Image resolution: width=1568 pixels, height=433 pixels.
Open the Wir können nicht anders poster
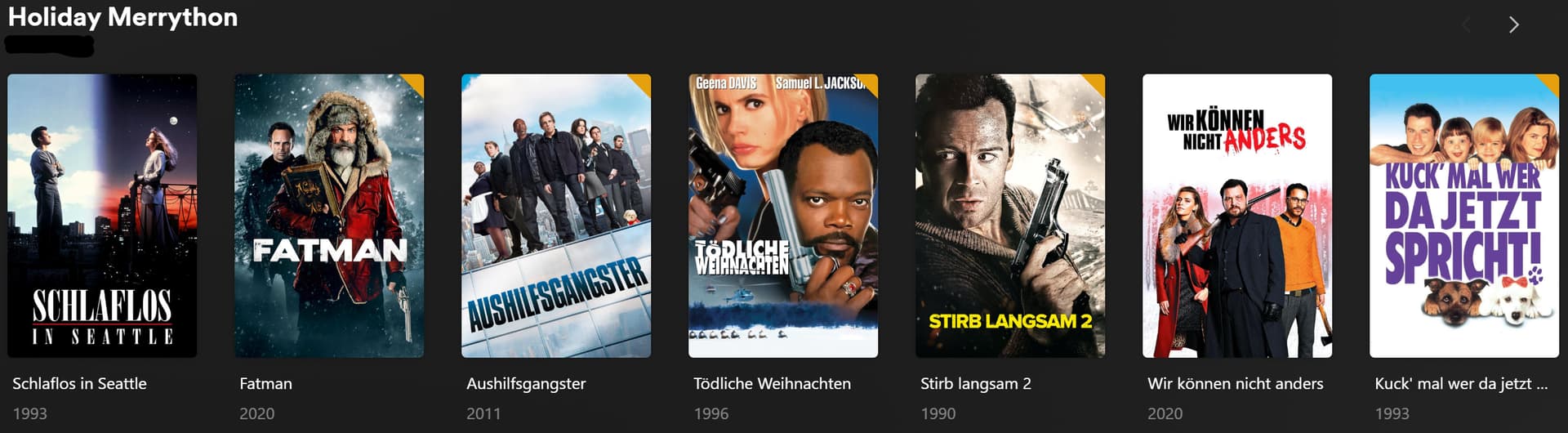tap(1237, 216)
